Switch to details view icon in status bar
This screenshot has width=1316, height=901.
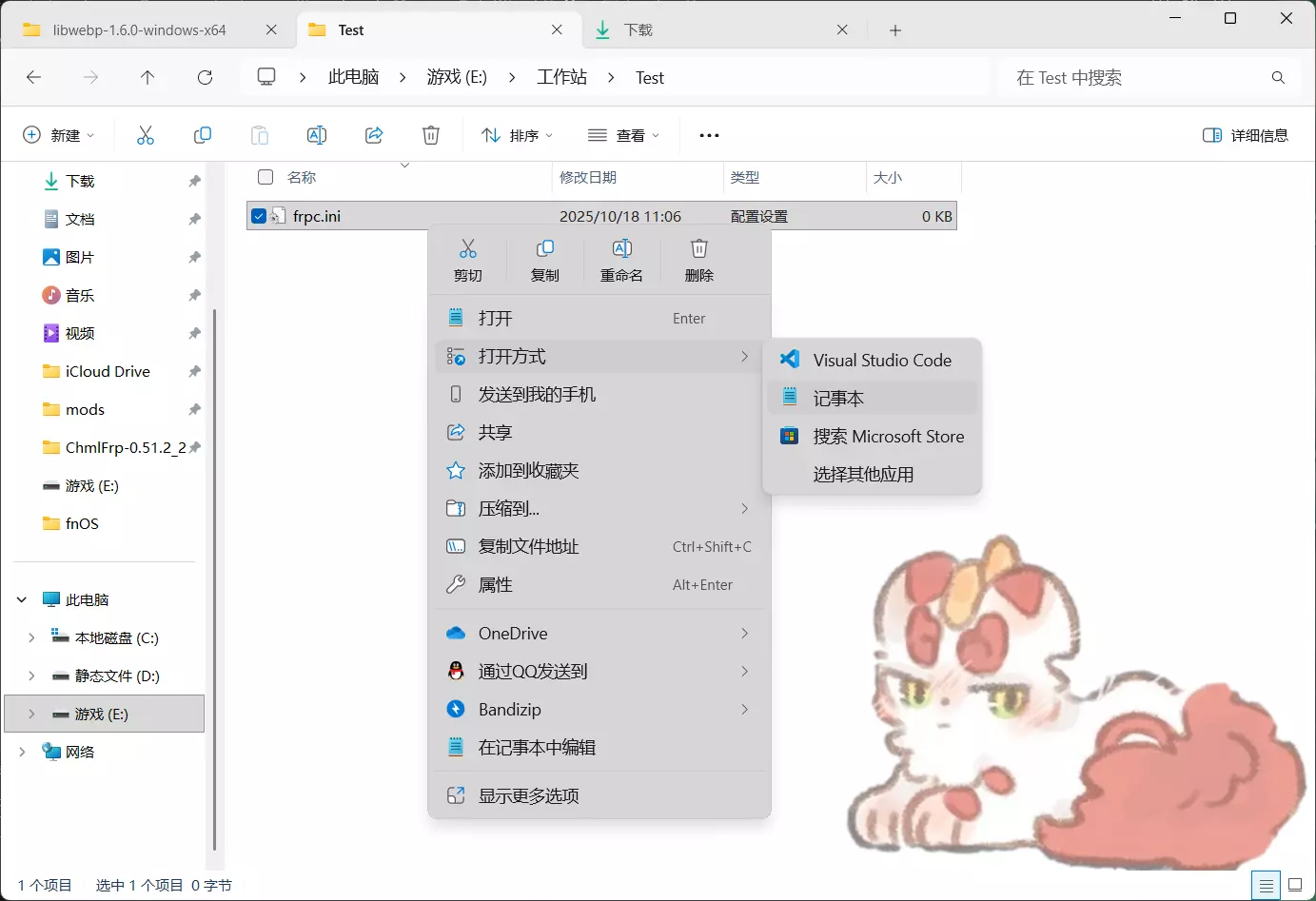pos(1266,886)
